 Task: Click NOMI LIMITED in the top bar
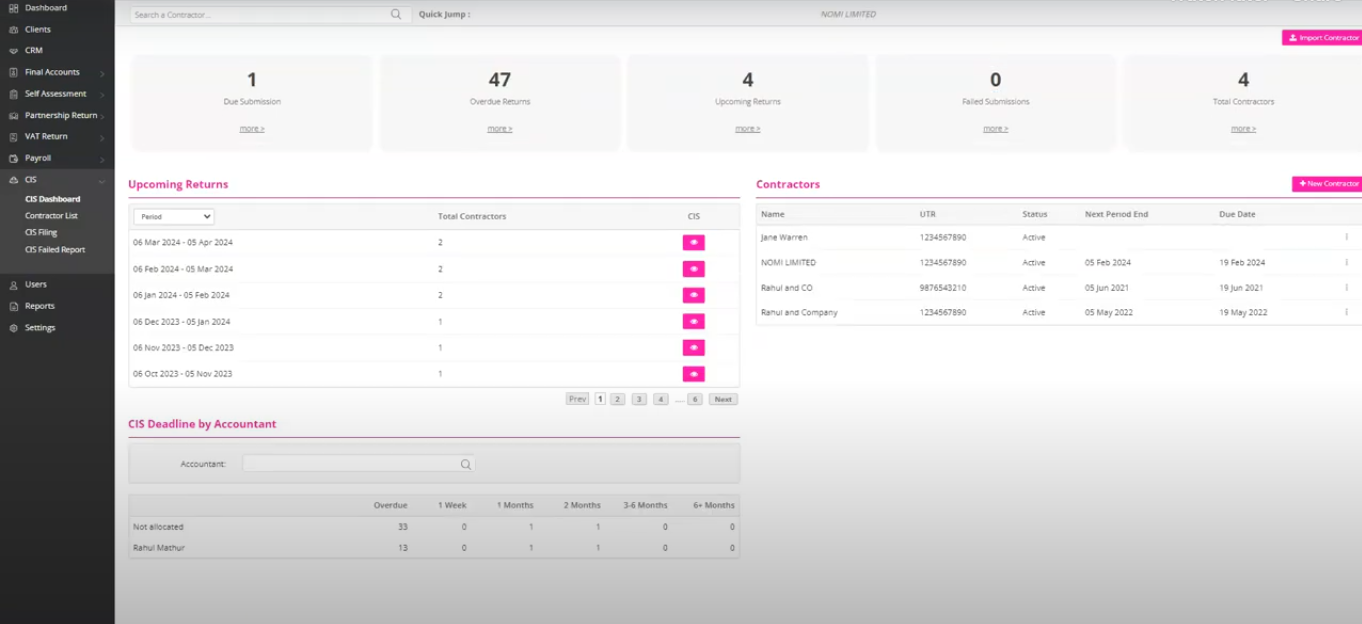pyautogui.click(x=847, y=14)
